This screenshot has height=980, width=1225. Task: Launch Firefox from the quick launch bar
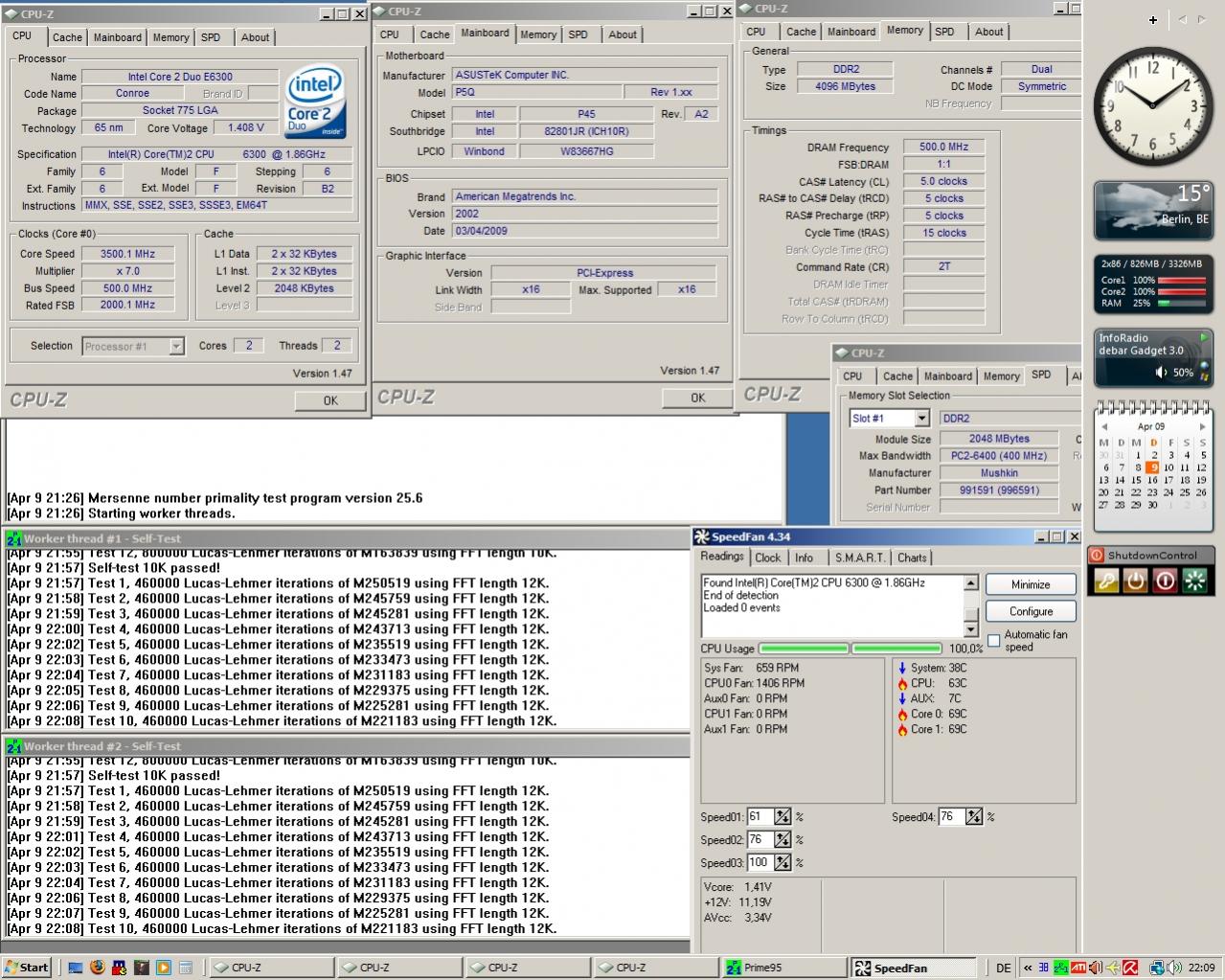point(98,968)
